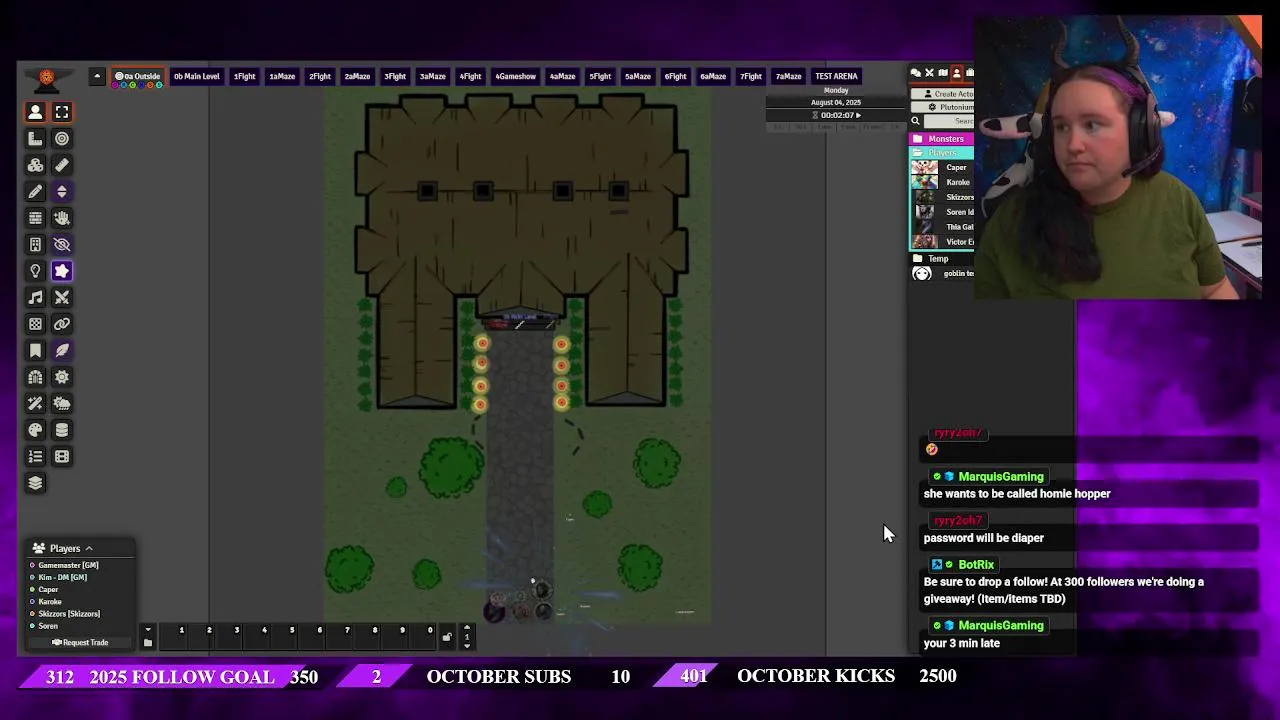Open the weather cloud tool icon
This screenshot has width=1280, height=720.
pos(62,404)
